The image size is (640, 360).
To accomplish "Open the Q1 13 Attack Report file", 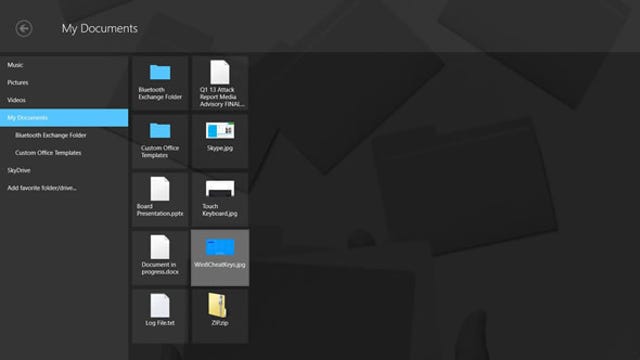I will [220, 83].
